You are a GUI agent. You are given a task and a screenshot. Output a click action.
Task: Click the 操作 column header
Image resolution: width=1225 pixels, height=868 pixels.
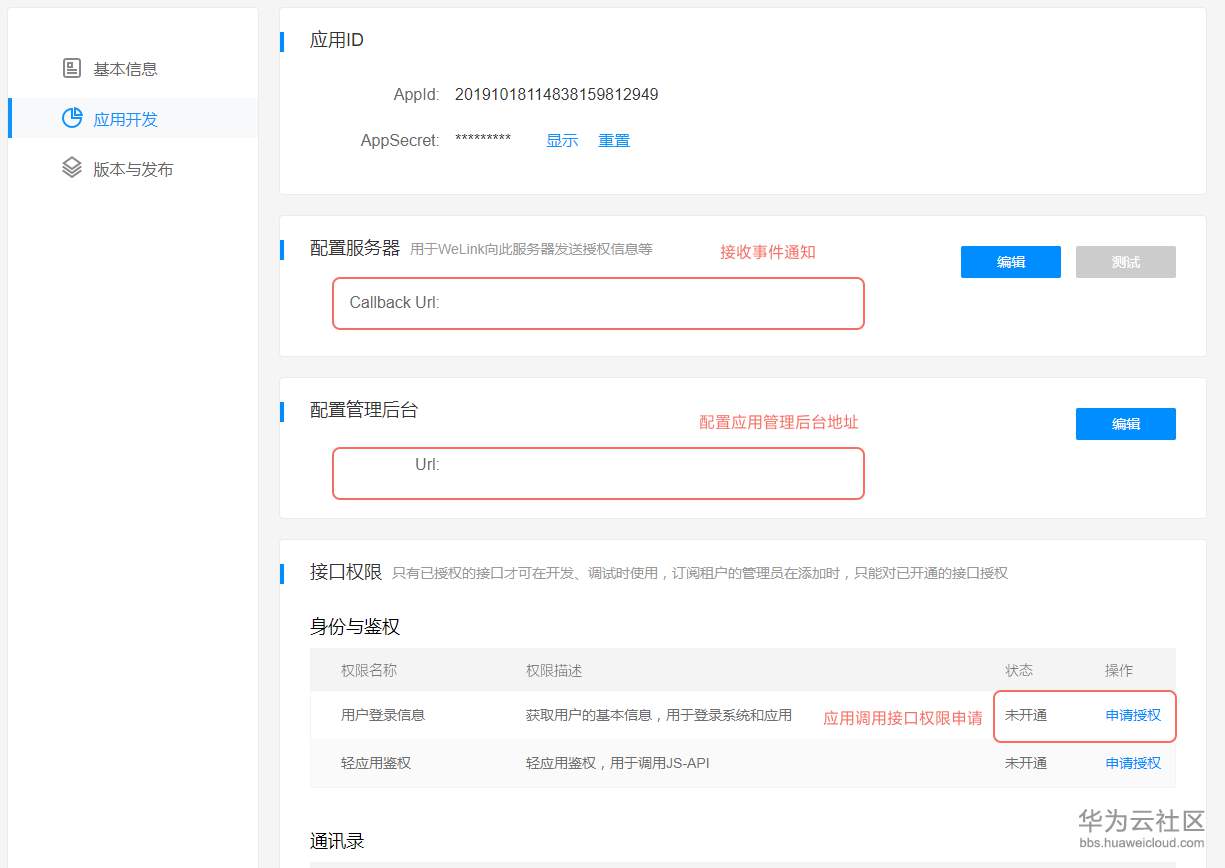pos(1119,670)
